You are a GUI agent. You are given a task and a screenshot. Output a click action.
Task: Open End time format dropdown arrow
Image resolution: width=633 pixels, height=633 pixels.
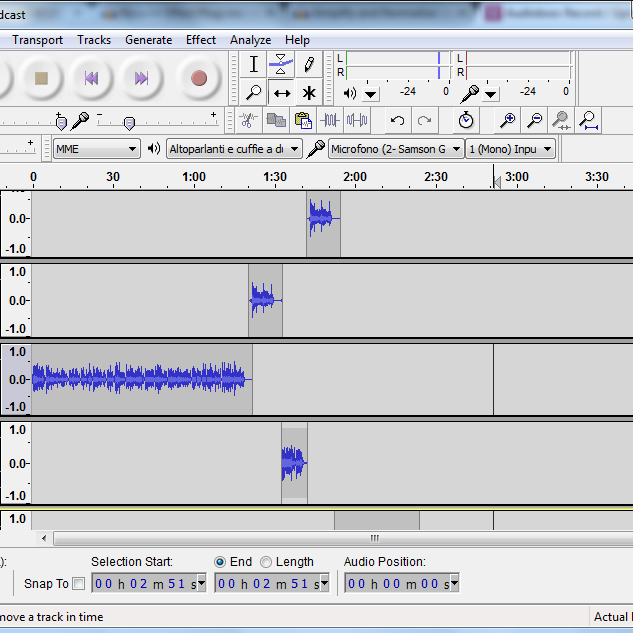click(324, 583)
